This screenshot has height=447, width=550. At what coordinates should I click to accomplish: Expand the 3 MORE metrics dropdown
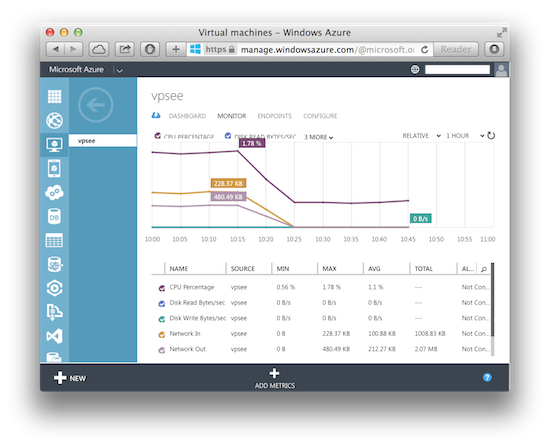[318, 137]
